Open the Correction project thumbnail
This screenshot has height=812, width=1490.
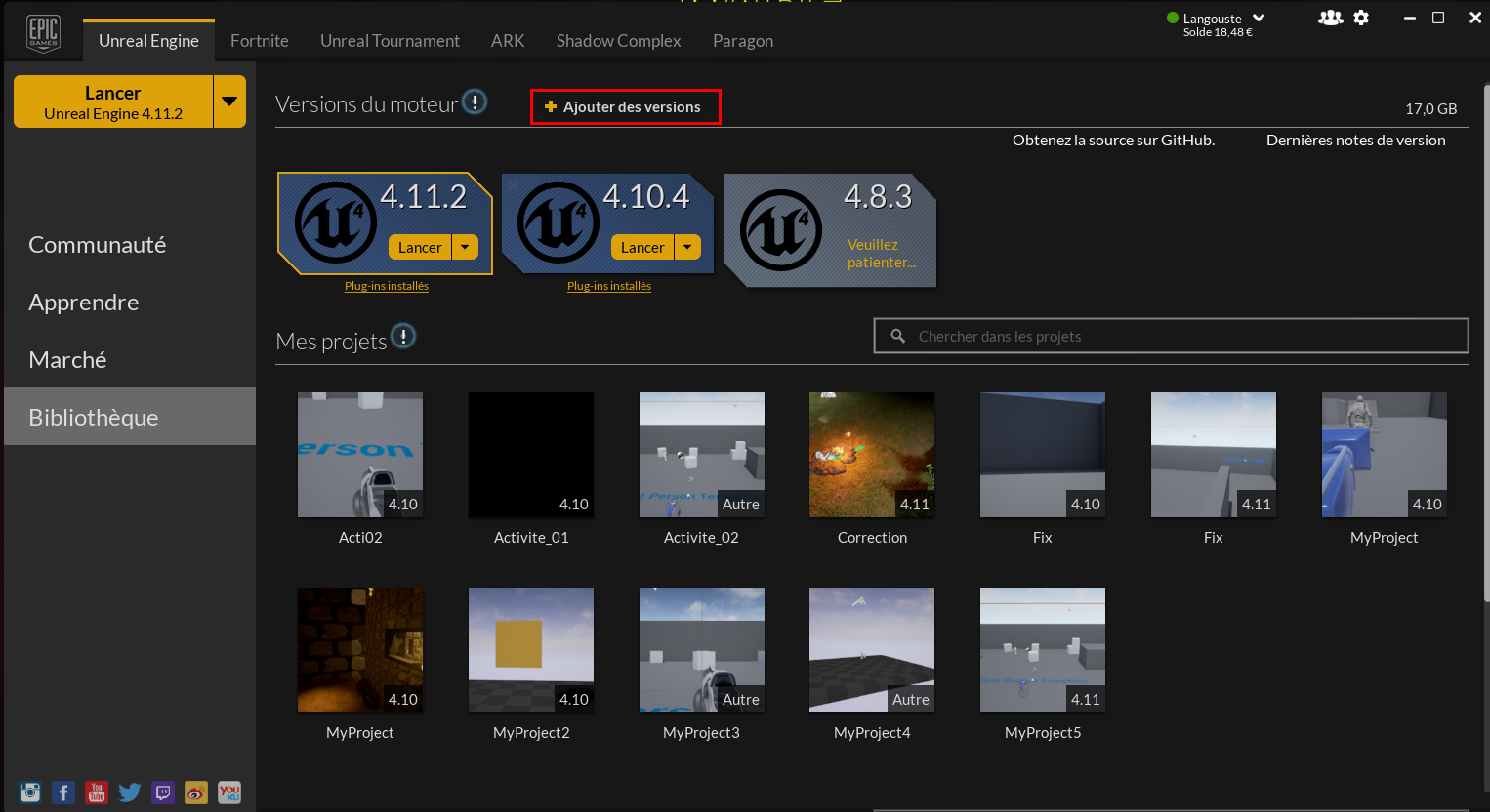coord(872,455)
